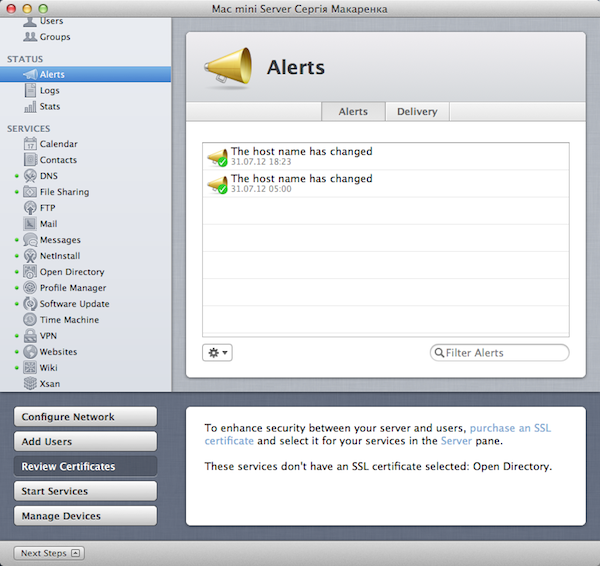Click the large Alerts megaphone header icon

click(x=228, y=67)
